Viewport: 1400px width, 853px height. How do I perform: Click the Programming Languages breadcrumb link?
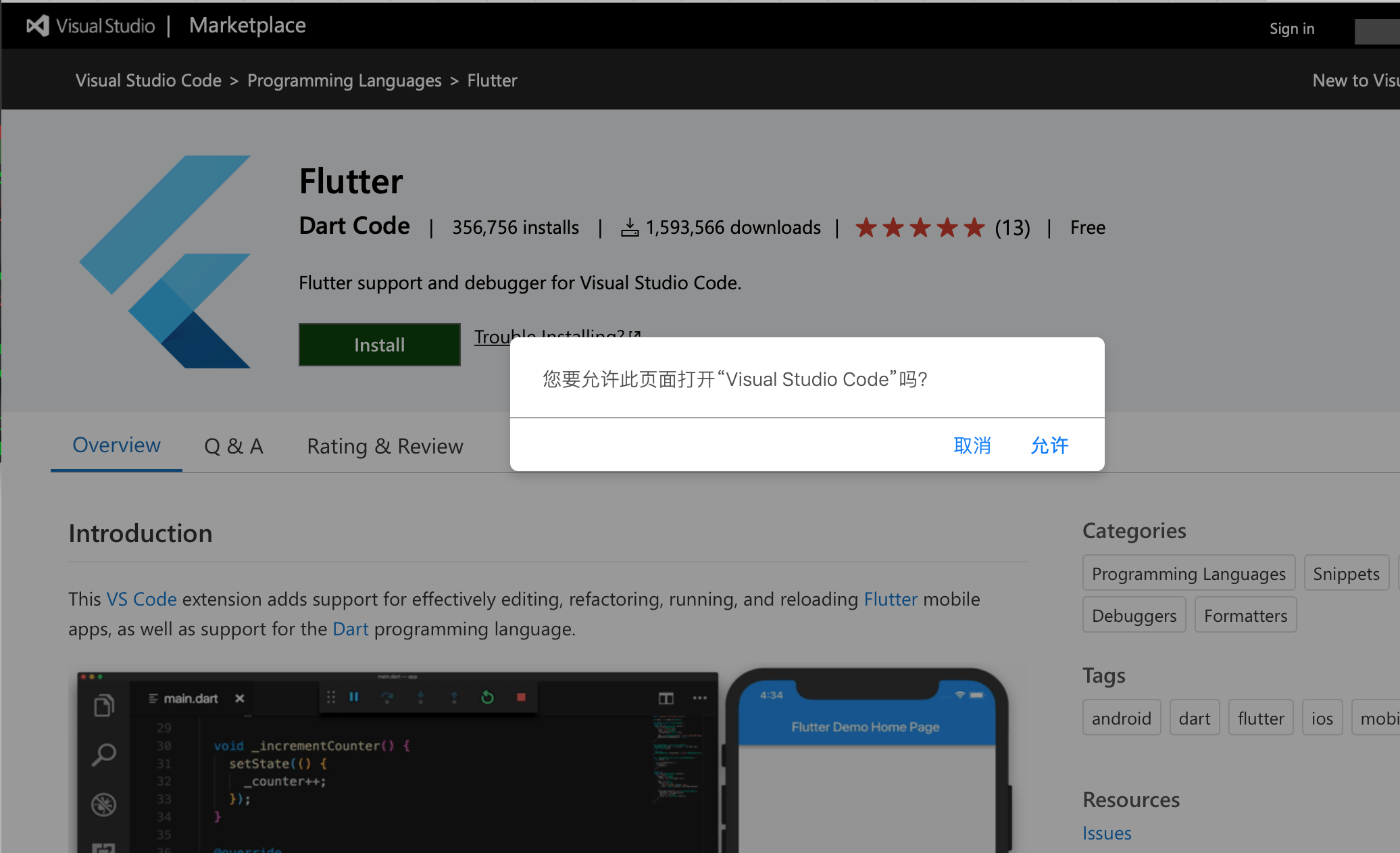coord(344,81)
